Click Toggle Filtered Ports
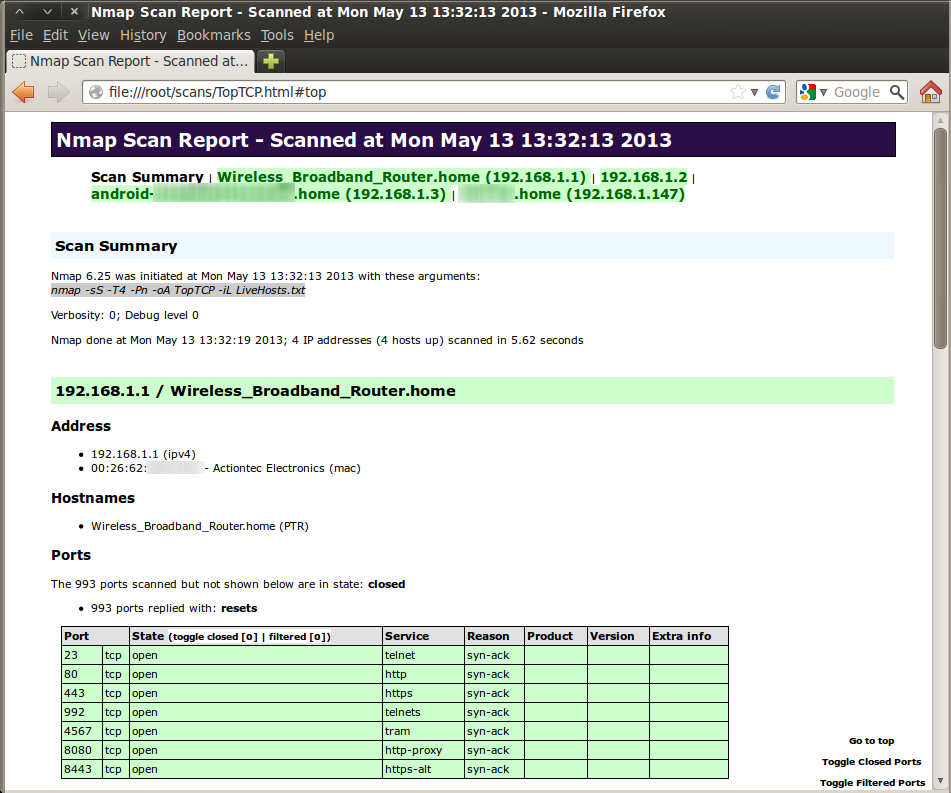Screen dimensions: 951x793 click(x=871, y=782)
